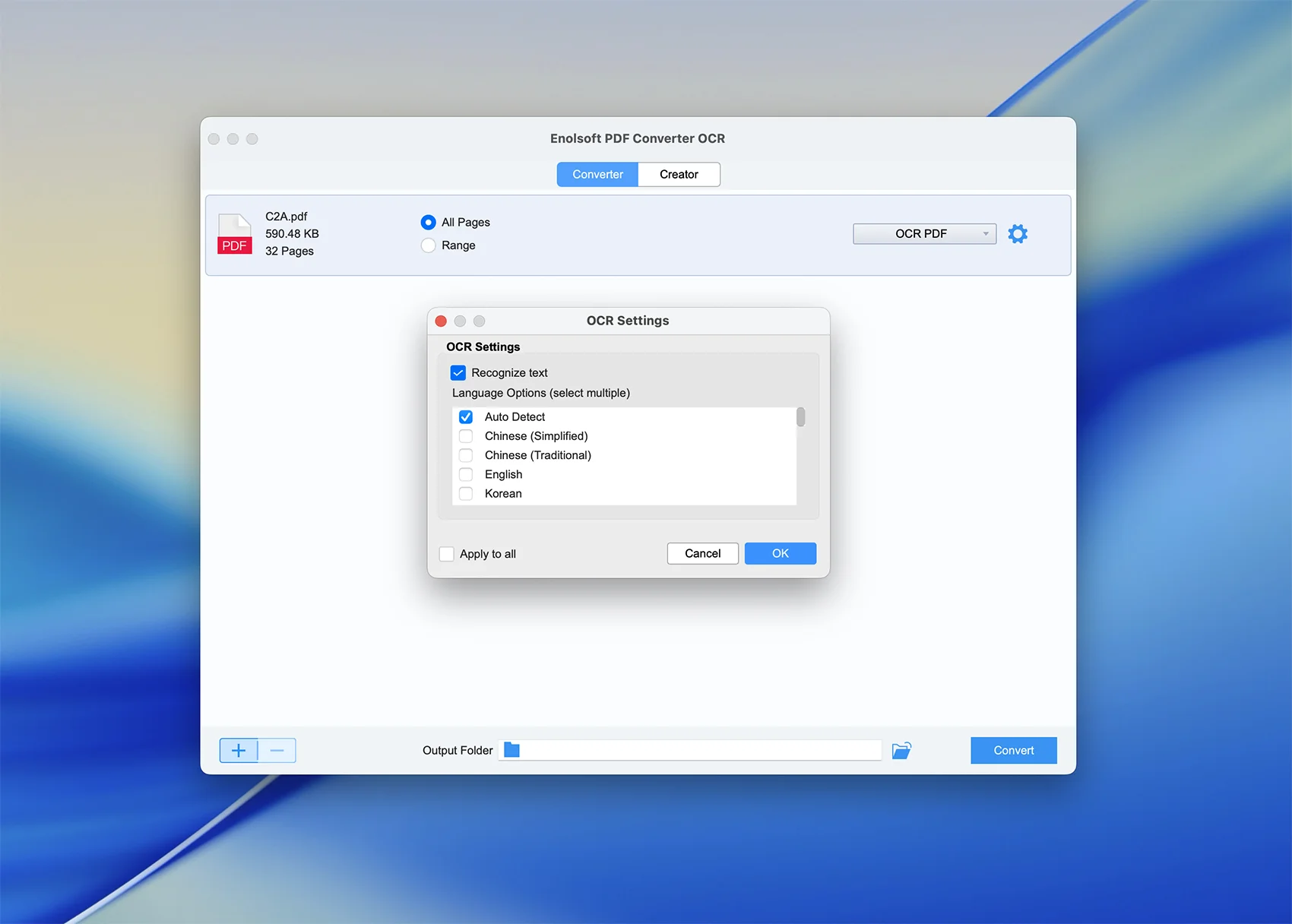
Task: Enable the English language checkbox
Action: click(466, 475)
